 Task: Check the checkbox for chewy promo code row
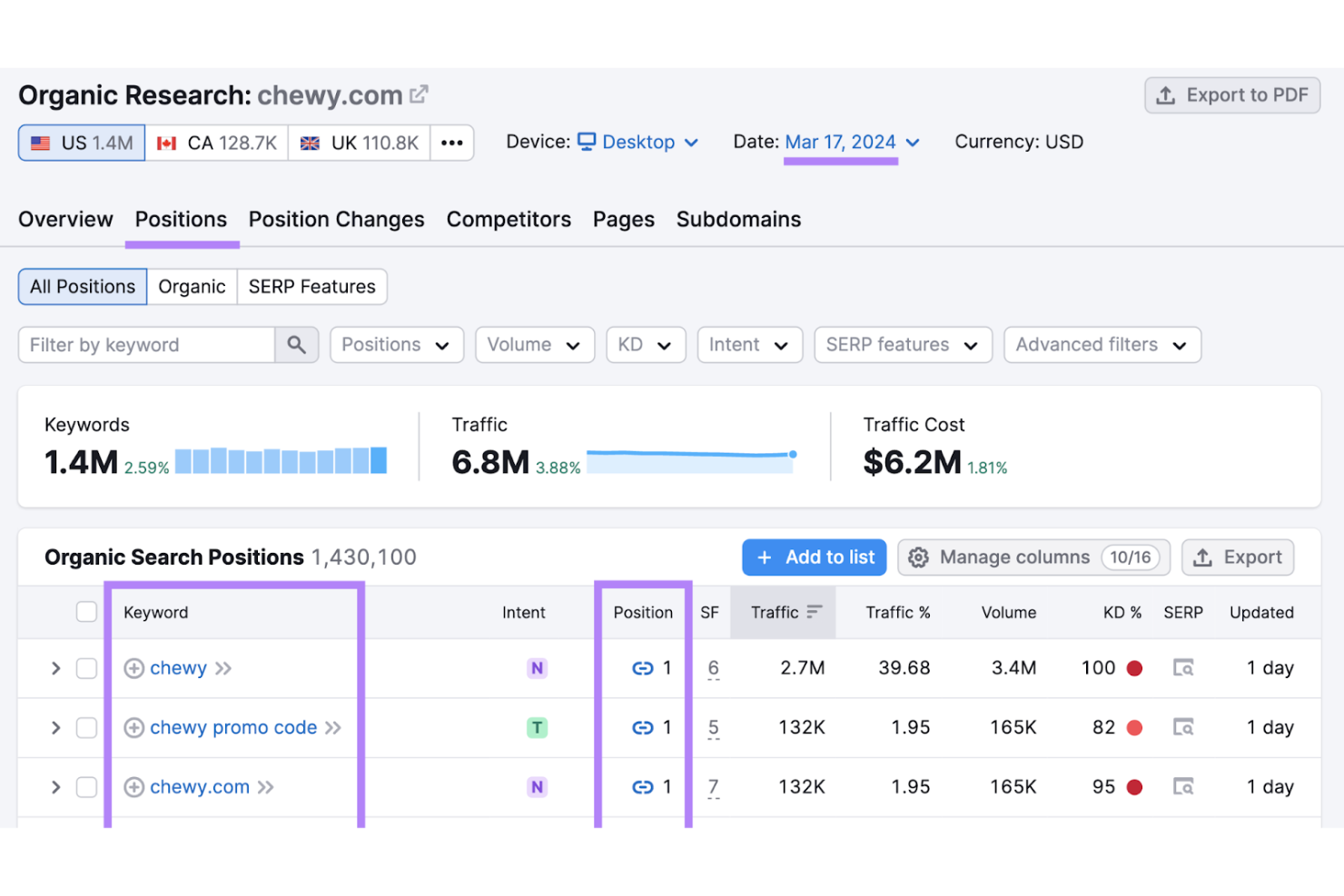point(86,728)
